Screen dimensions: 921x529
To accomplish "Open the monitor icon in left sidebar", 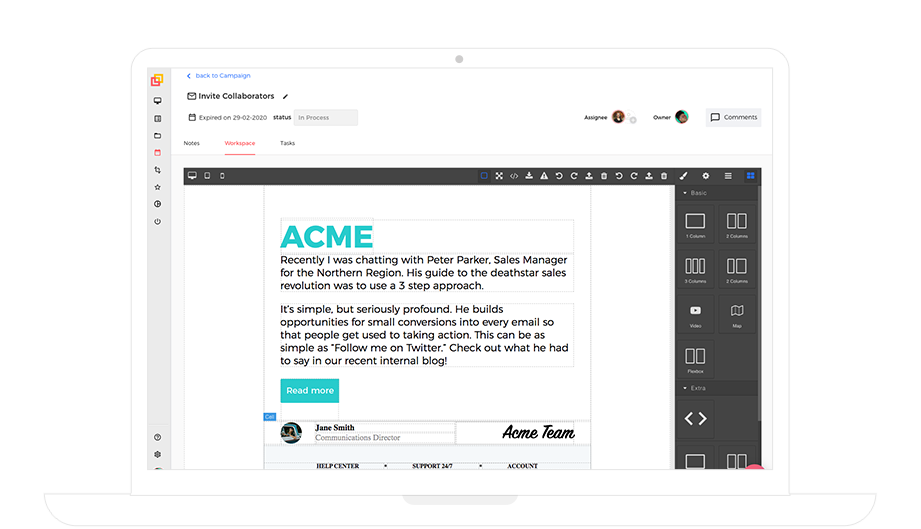I will [157, 101].
